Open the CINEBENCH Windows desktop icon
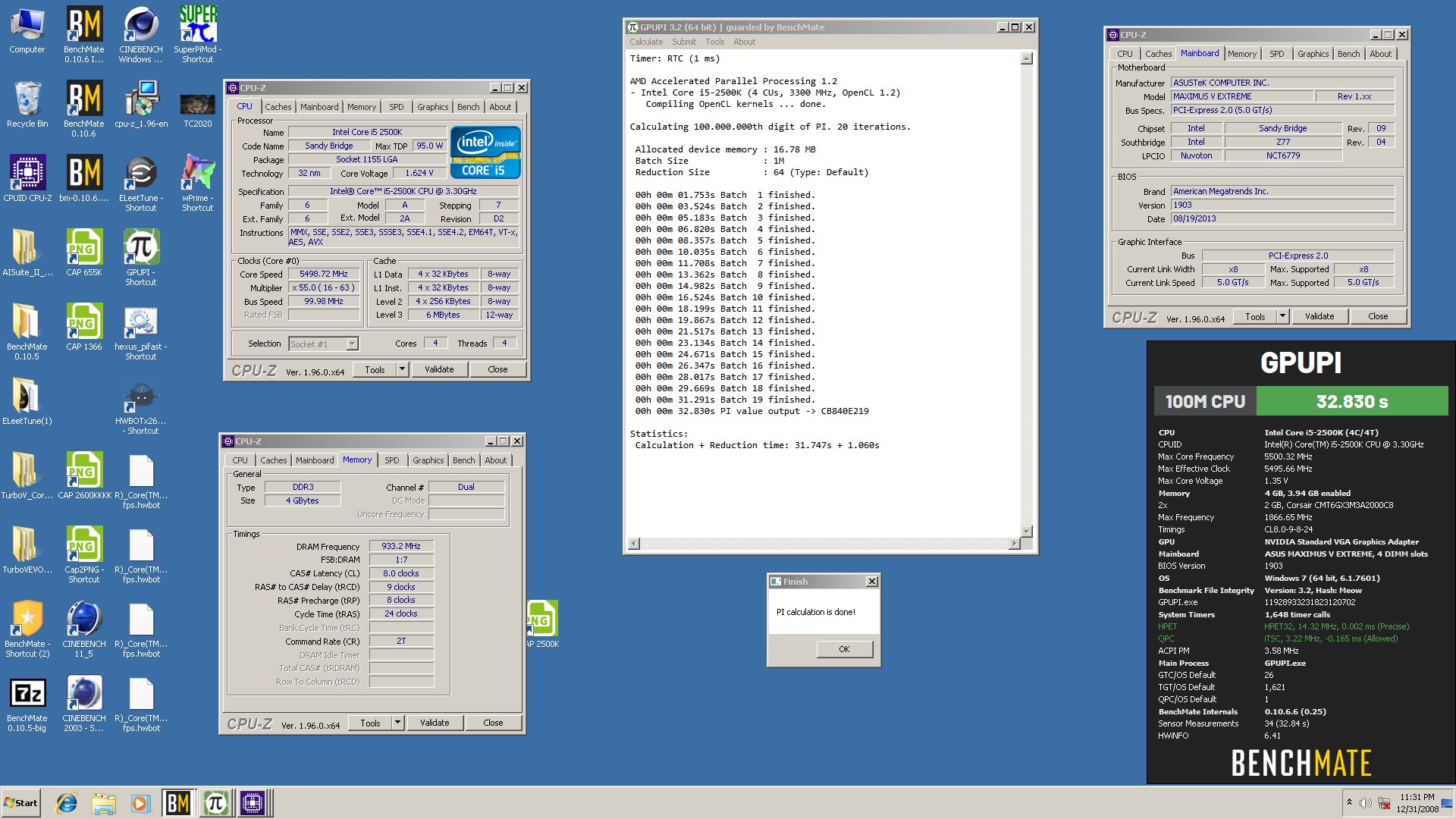The image size is (1456, 819). (141, 34)
